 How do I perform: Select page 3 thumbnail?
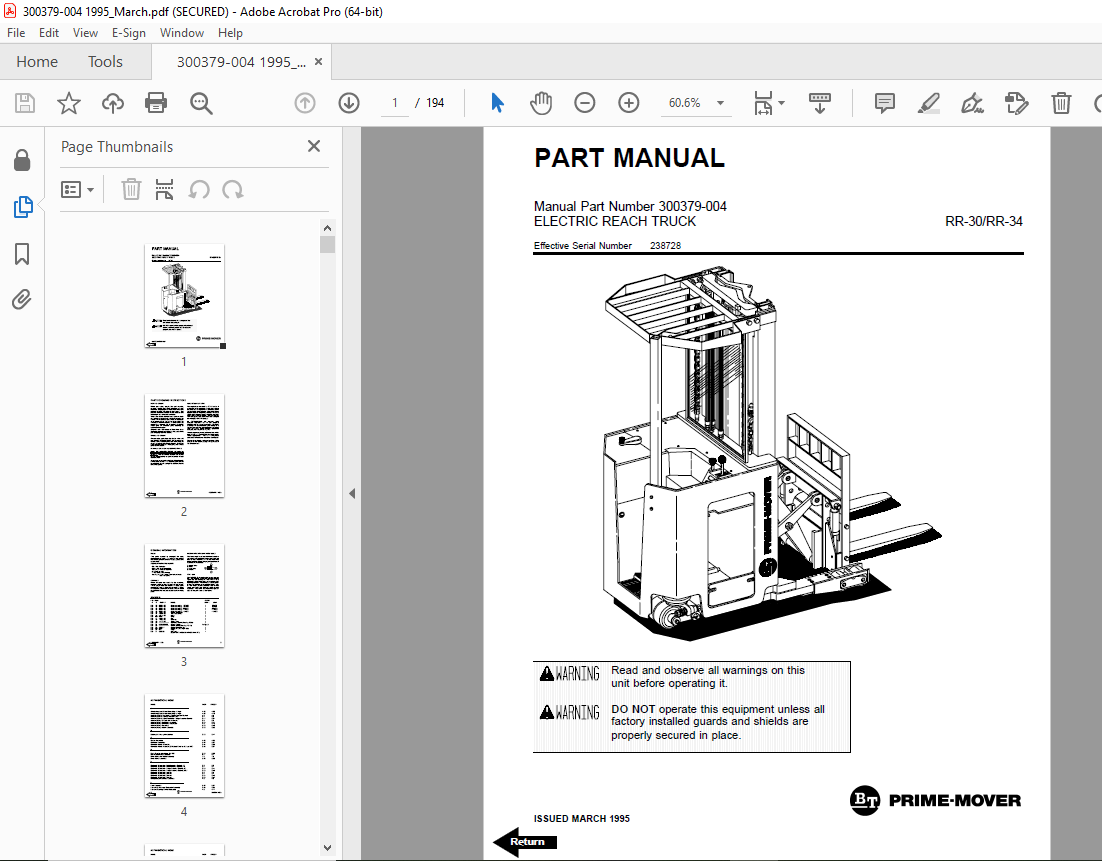(184, 595)
